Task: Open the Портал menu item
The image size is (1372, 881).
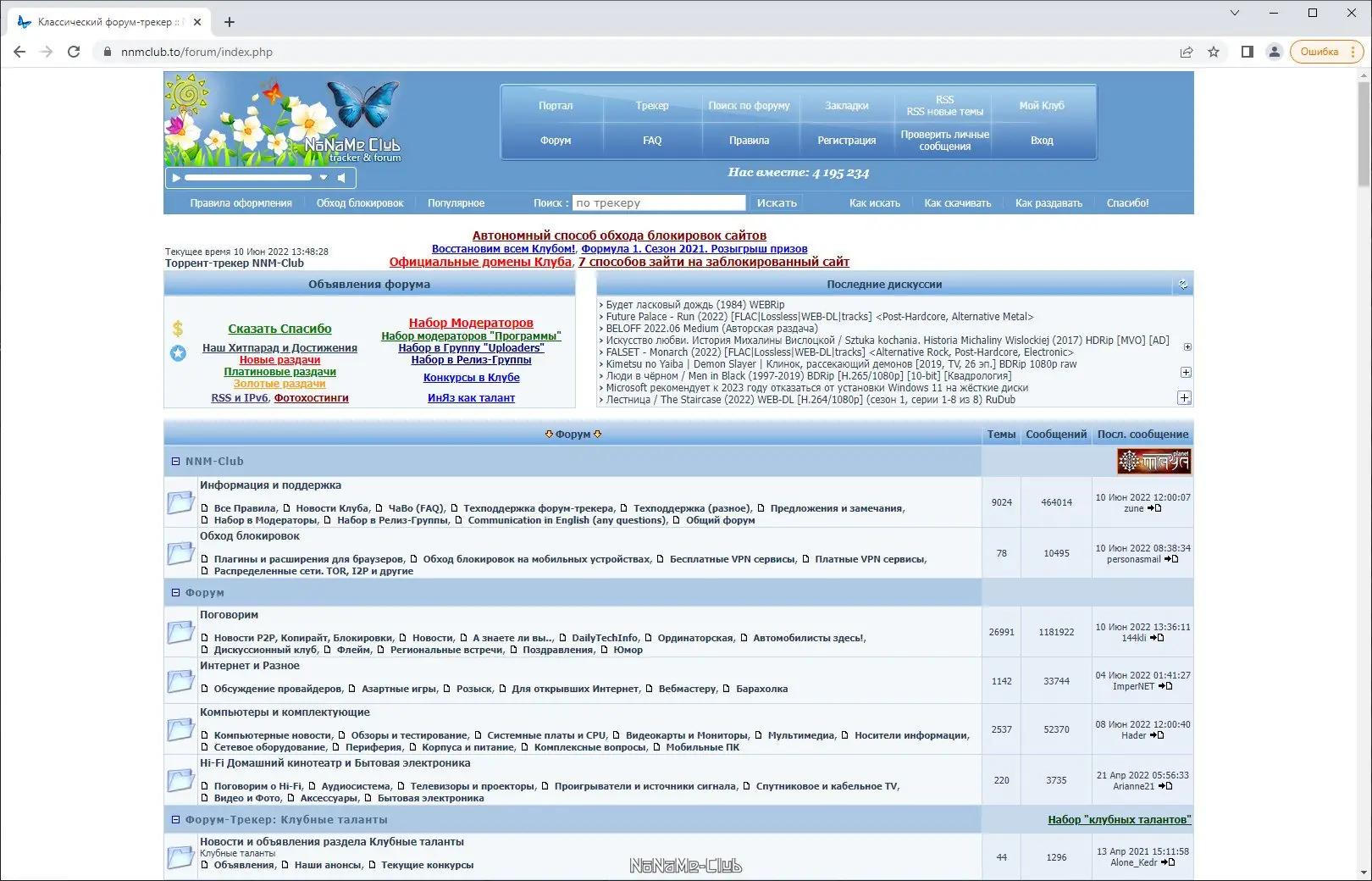Action: 556,106
